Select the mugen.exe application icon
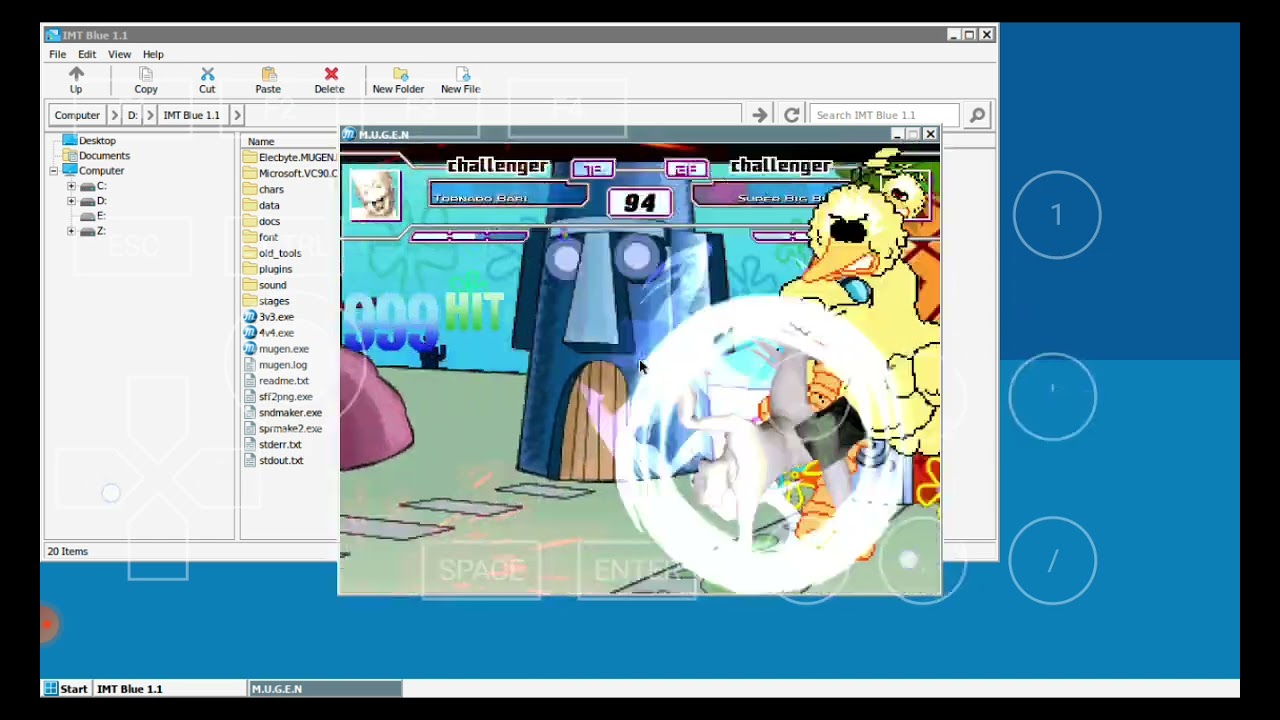Screen dimensions: 1280x720 coord(250,349)
